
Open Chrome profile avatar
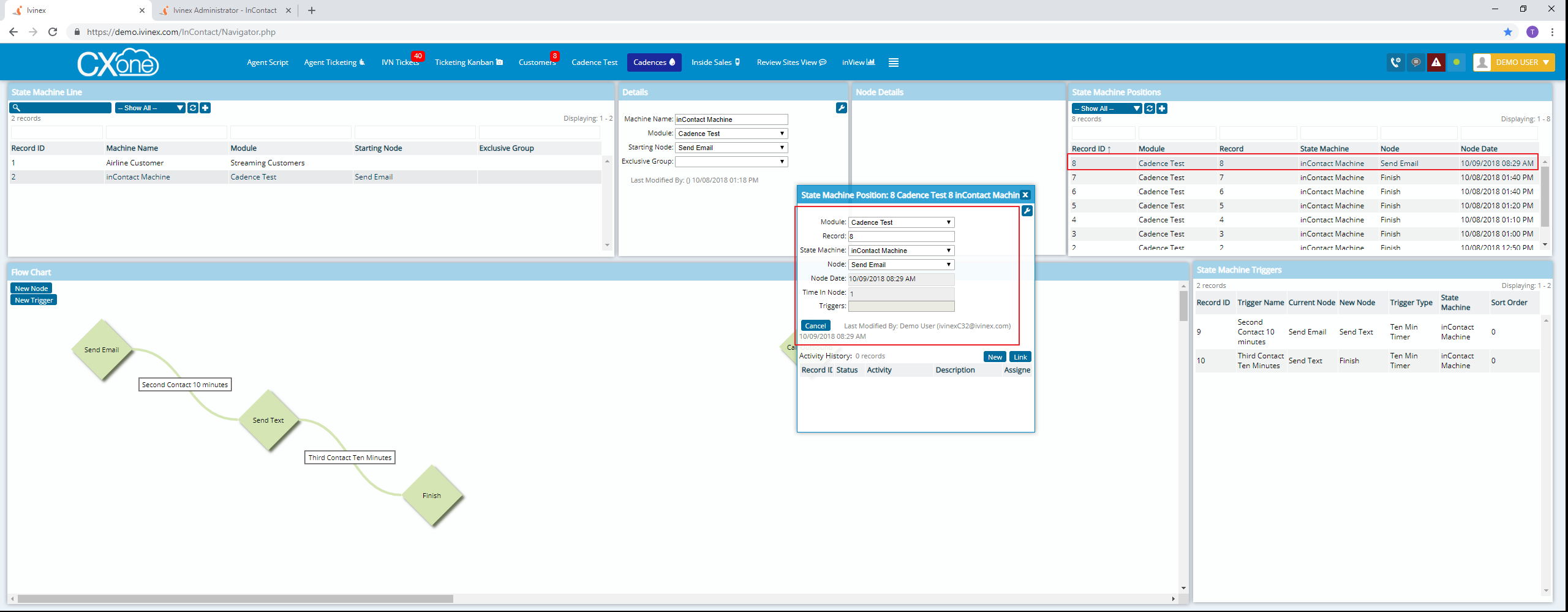point(1532,32)
